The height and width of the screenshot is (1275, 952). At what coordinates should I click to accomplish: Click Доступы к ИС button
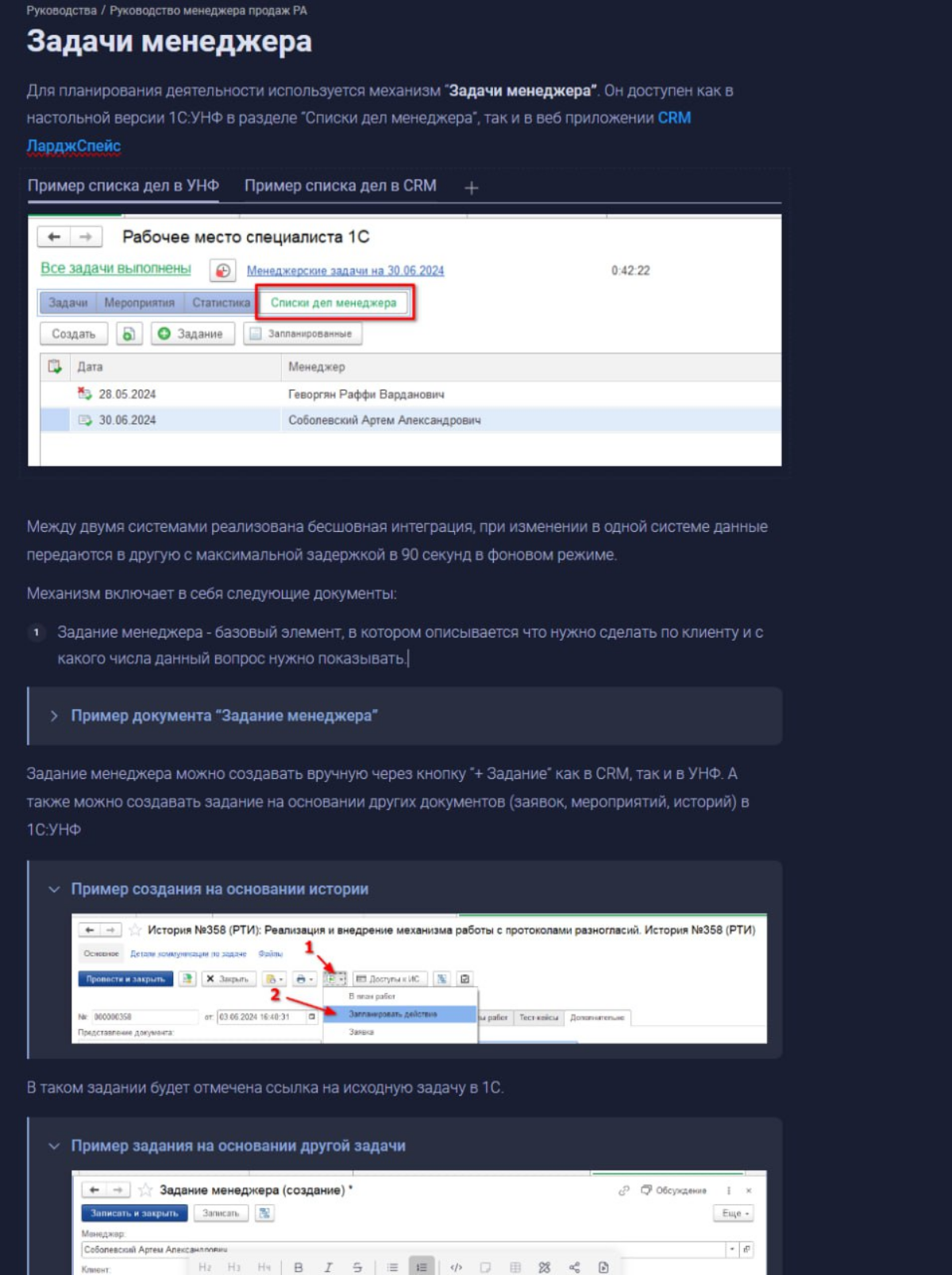[388, 979]
